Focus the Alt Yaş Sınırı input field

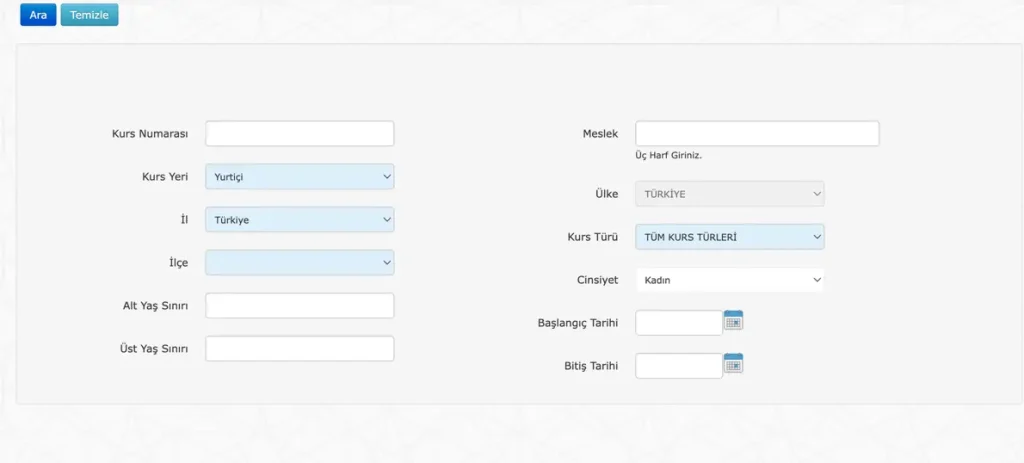tap(300, 306)
